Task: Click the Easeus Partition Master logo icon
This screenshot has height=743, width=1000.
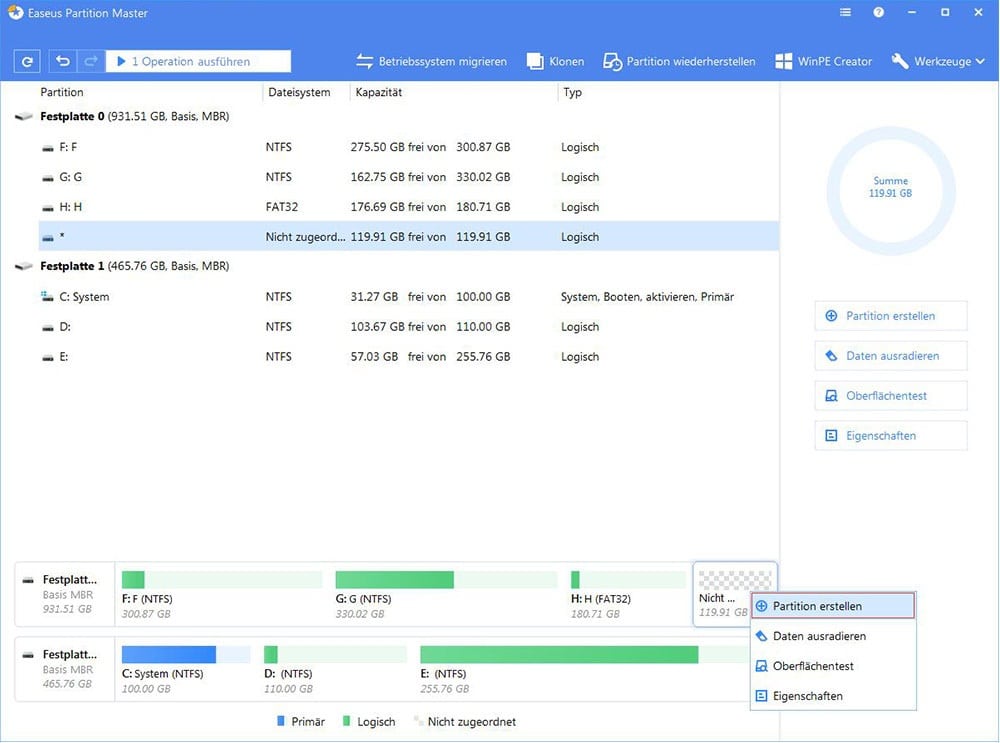Action: click(15, 12)
